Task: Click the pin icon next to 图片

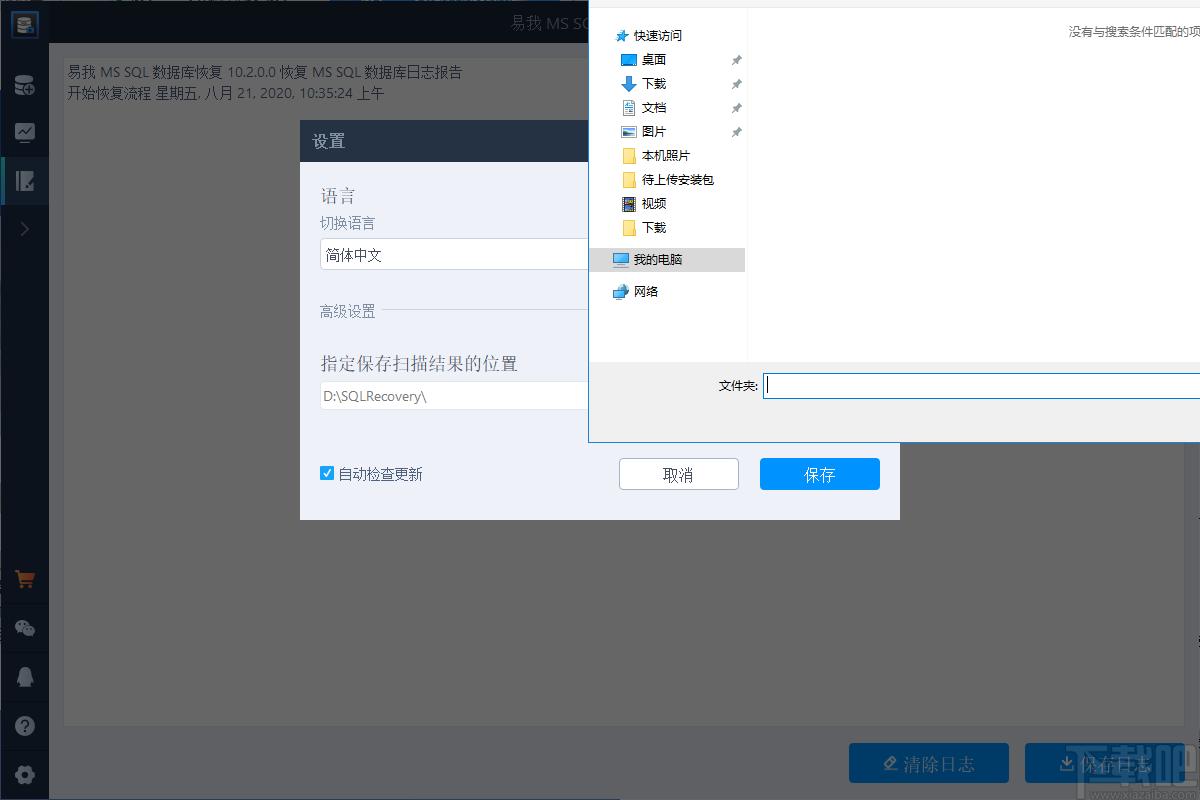Action: pyautogui.click(x=736, y=132)
